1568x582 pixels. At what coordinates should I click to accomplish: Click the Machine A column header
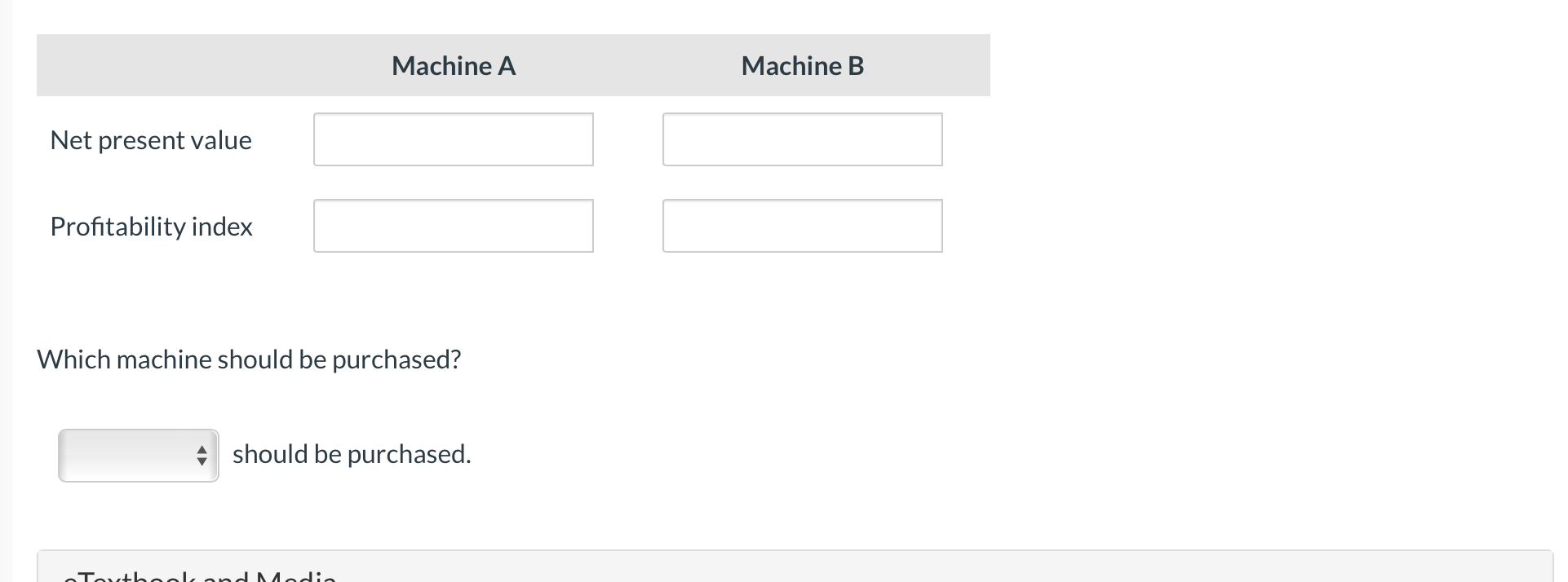(454, 65)
